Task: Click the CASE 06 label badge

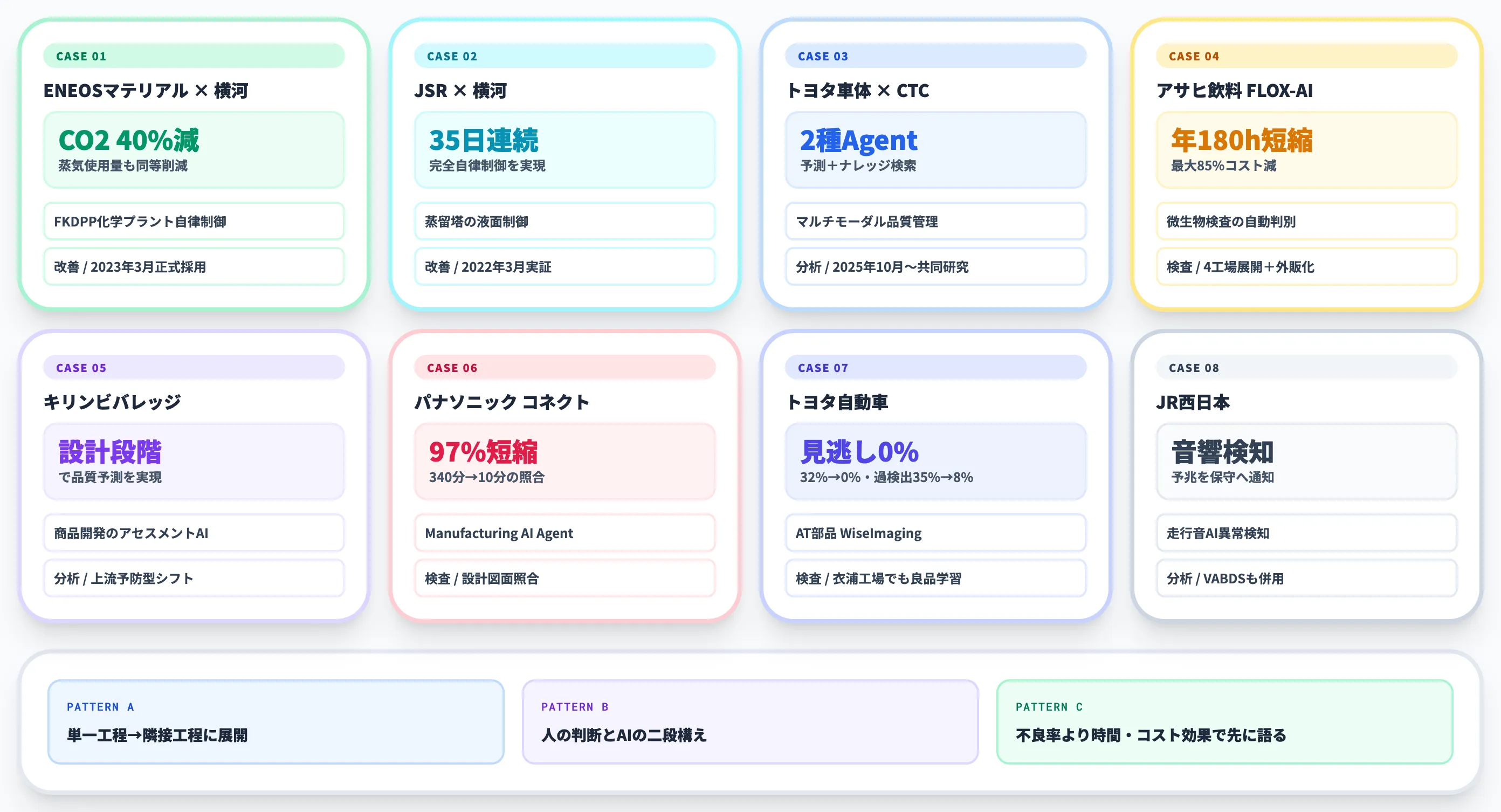Action: 564,368
